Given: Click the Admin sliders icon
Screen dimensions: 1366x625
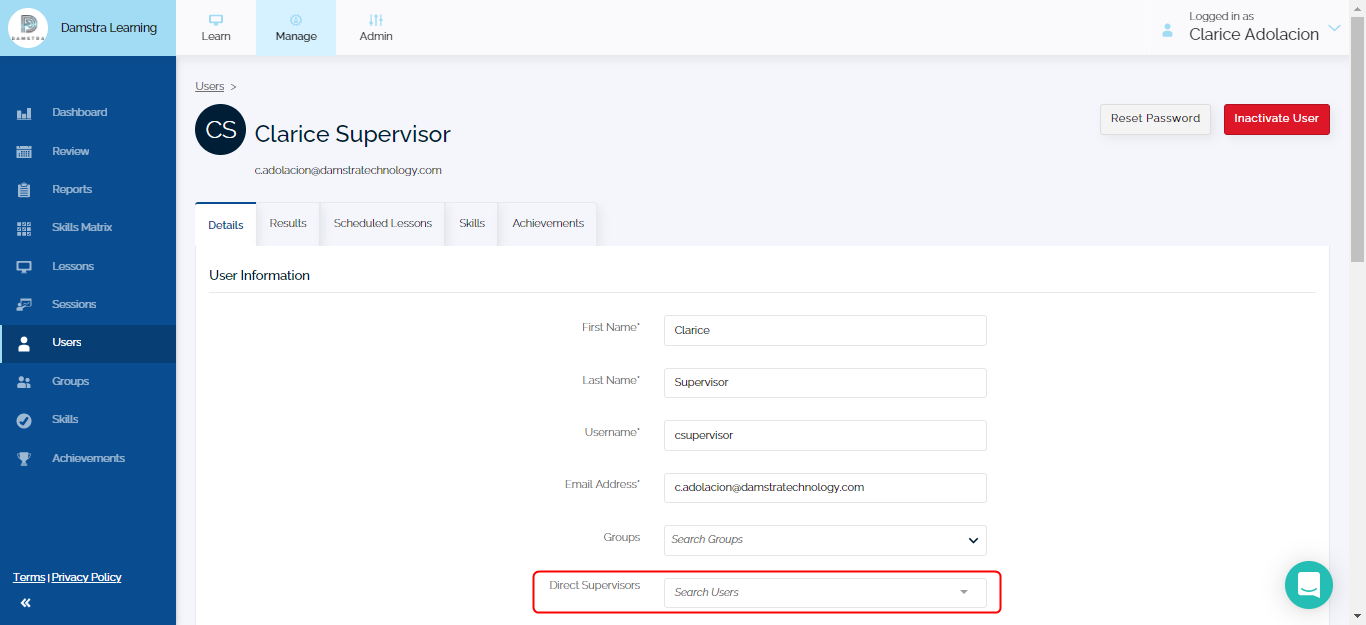Looking at the screenshot, I should tap(376, 19).
